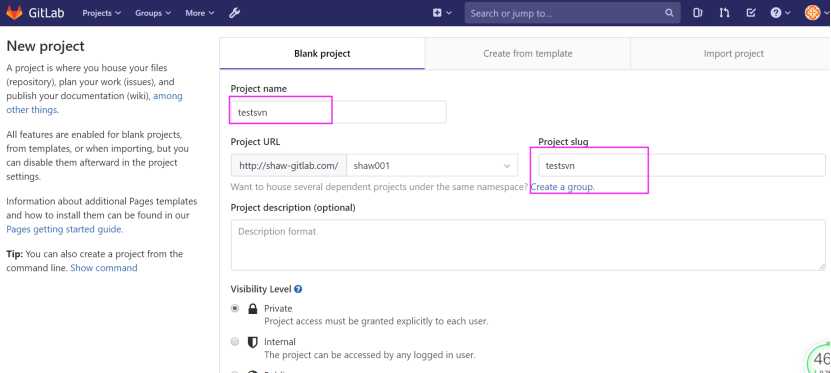Switch to Create from template tab
Image resolution: width=831 pixels, height=373 pixels.
(528, 54)
